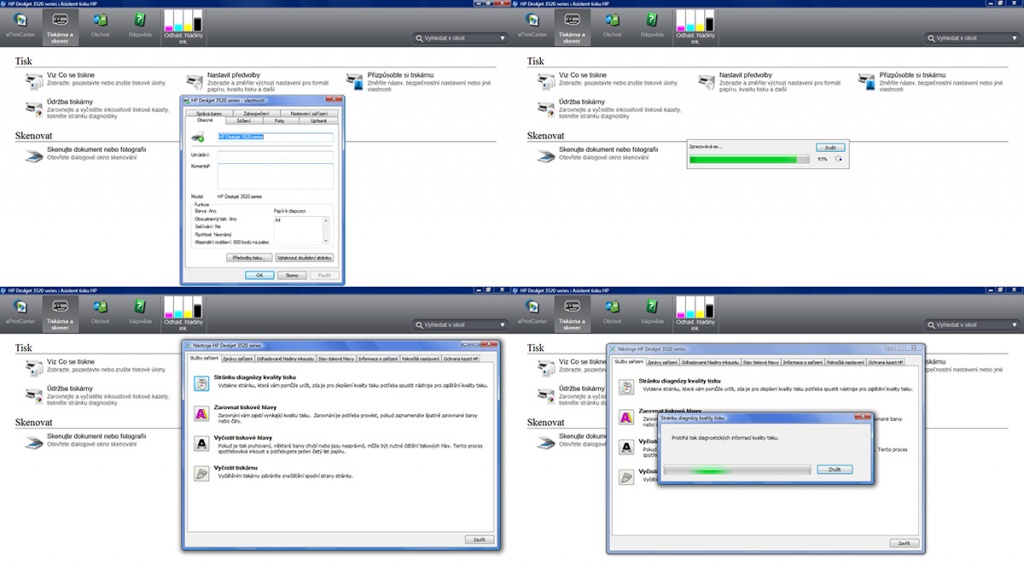Click printer name field in vlastnosti dialog
The width and height of the screenshot is (1024, 567).
pos(275,137)
